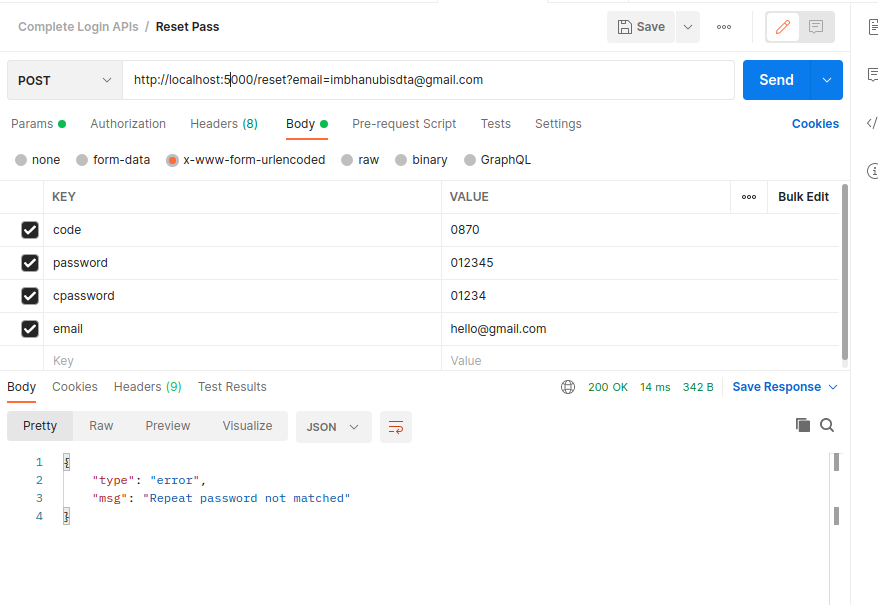Open the Headers (9) response tab
Image resolution: width=878 pixels, height=605 pixels.
tap(147, 386)
